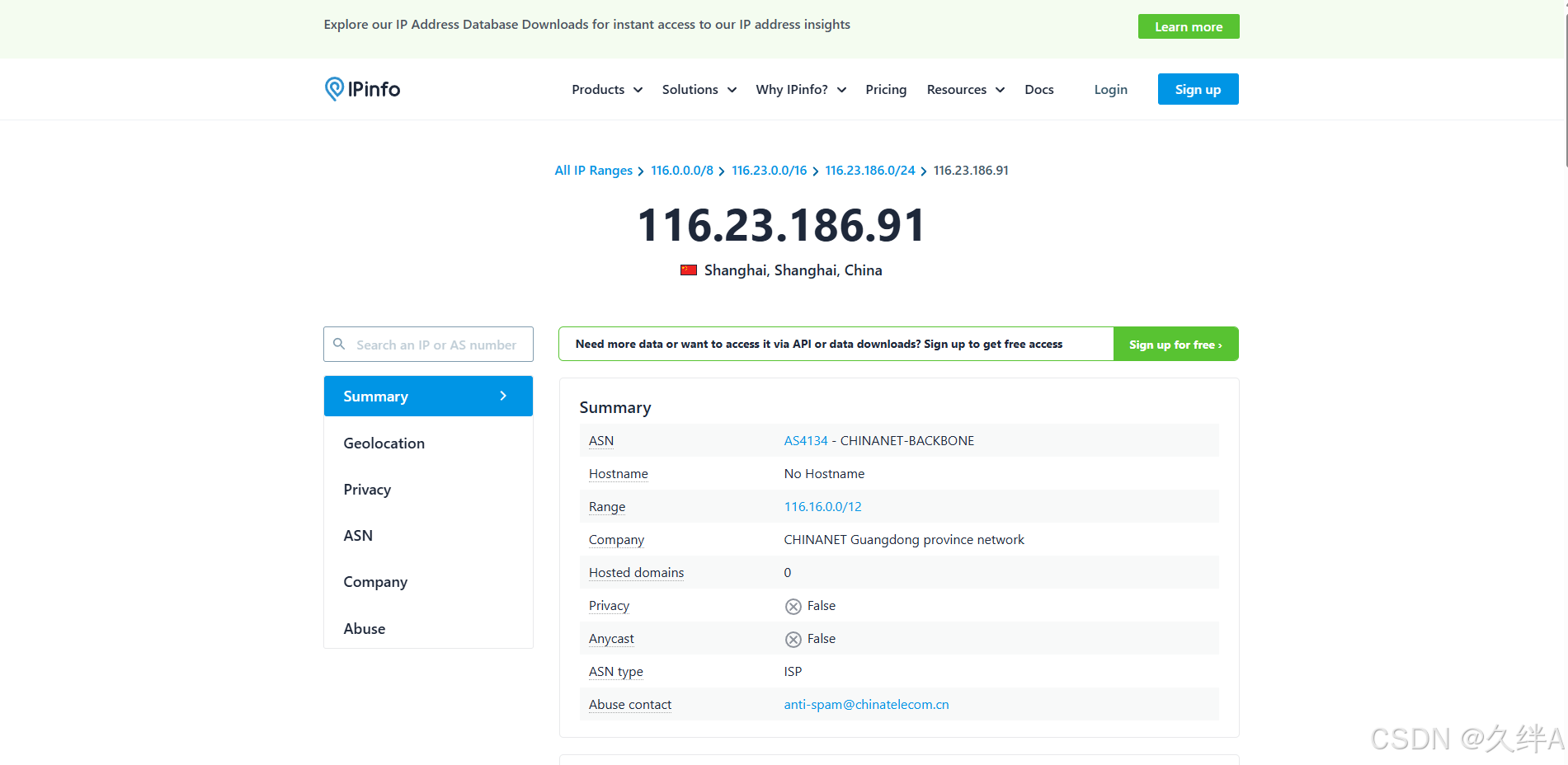
Task: Click the Hostname label in Summary
Action: (x=619, y=473)
